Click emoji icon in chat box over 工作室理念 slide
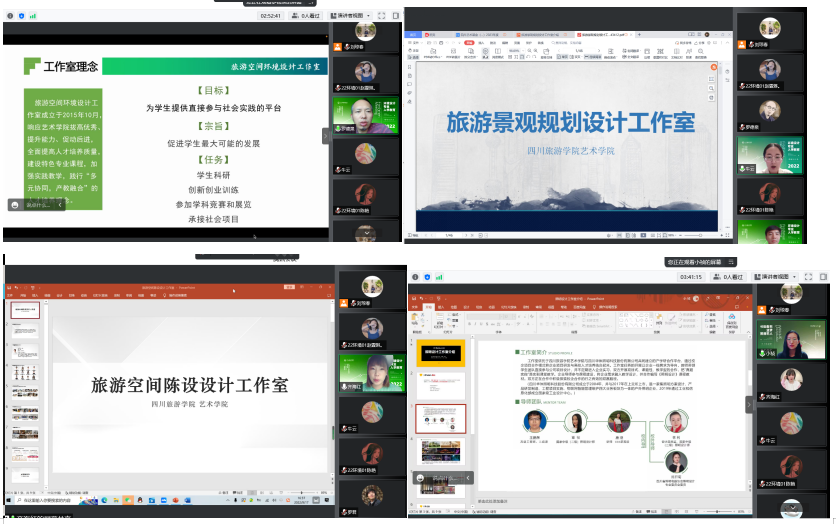836x524 pixels. pos(15,205)
